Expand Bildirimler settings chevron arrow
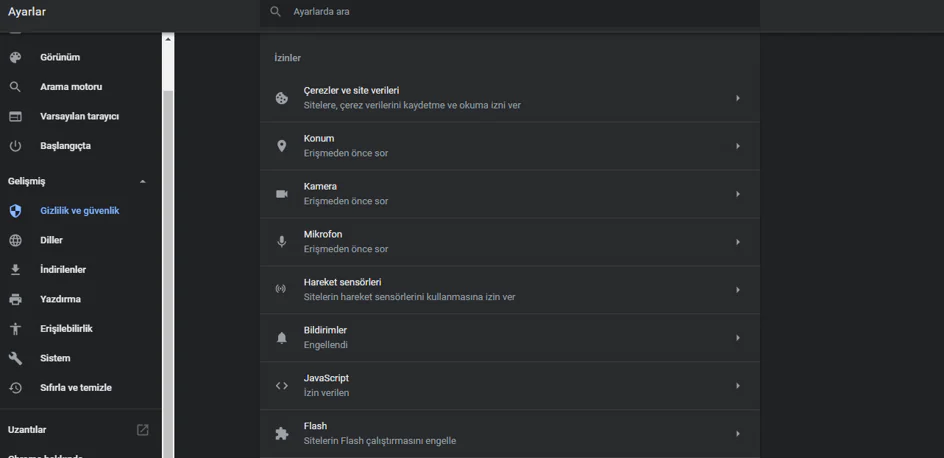Screen dimensions: 944x458 [738, 338]
